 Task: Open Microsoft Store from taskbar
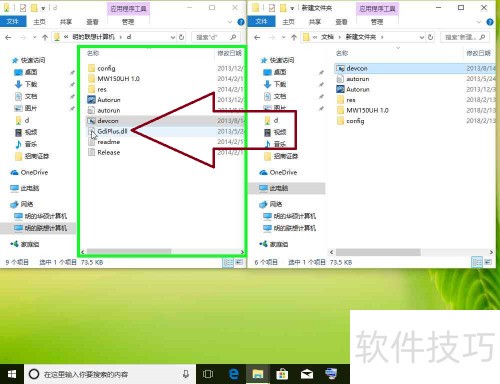pos(282,374)
